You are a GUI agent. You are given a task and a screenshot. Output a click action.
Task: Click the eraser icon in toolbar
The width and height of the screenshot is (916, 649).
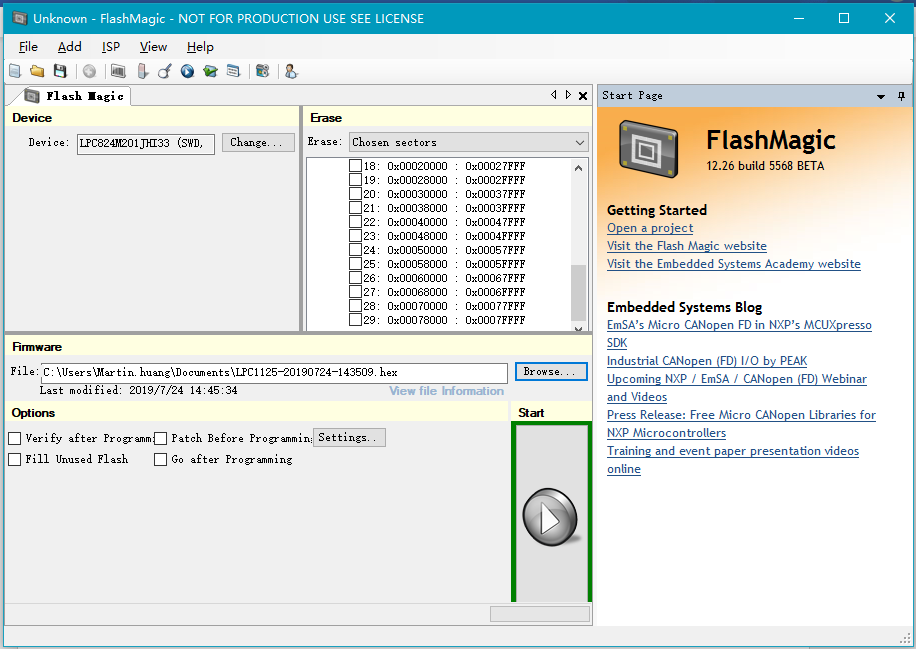tap(142, 71)
